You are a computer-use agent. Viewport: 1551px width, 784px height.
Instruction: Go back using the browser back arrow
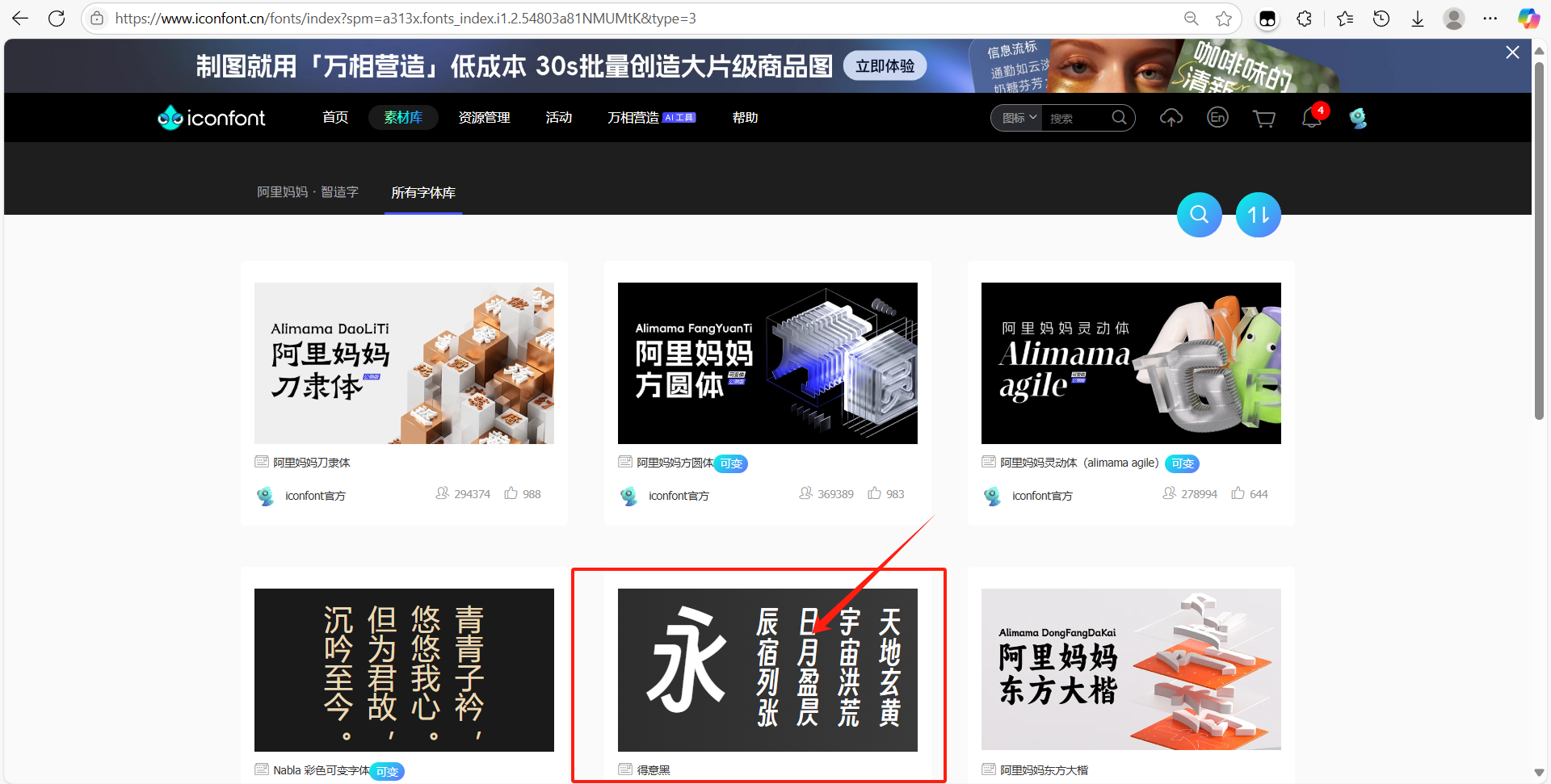click(20, 18)
